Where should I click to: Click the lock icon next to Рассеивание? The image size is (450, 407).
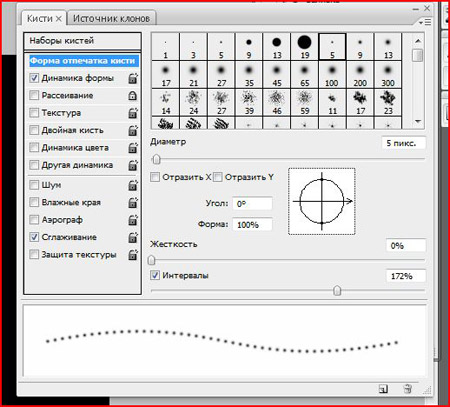coord(133,96)
